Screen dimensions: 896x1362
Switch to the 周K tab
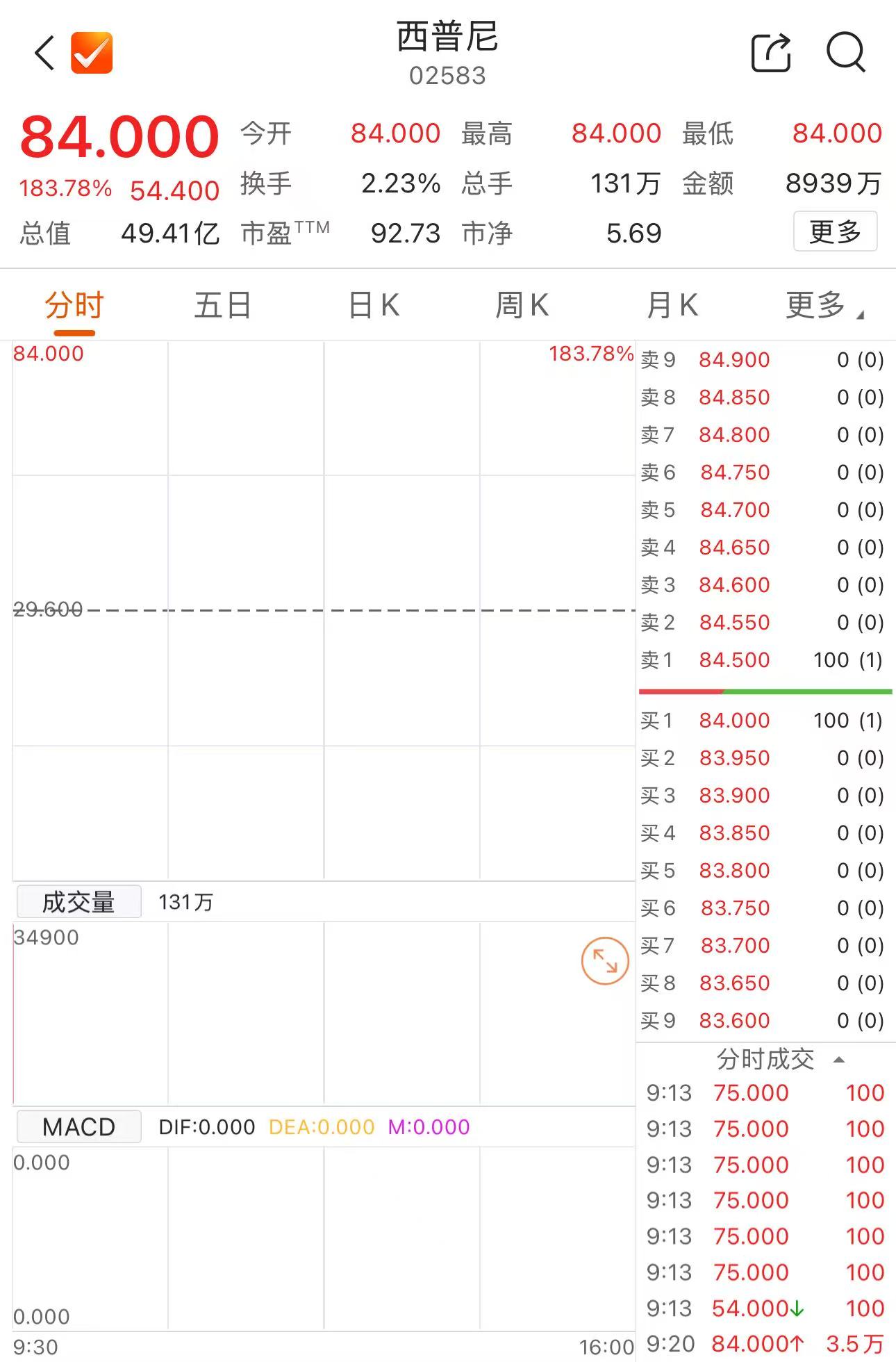coord(522,306)
